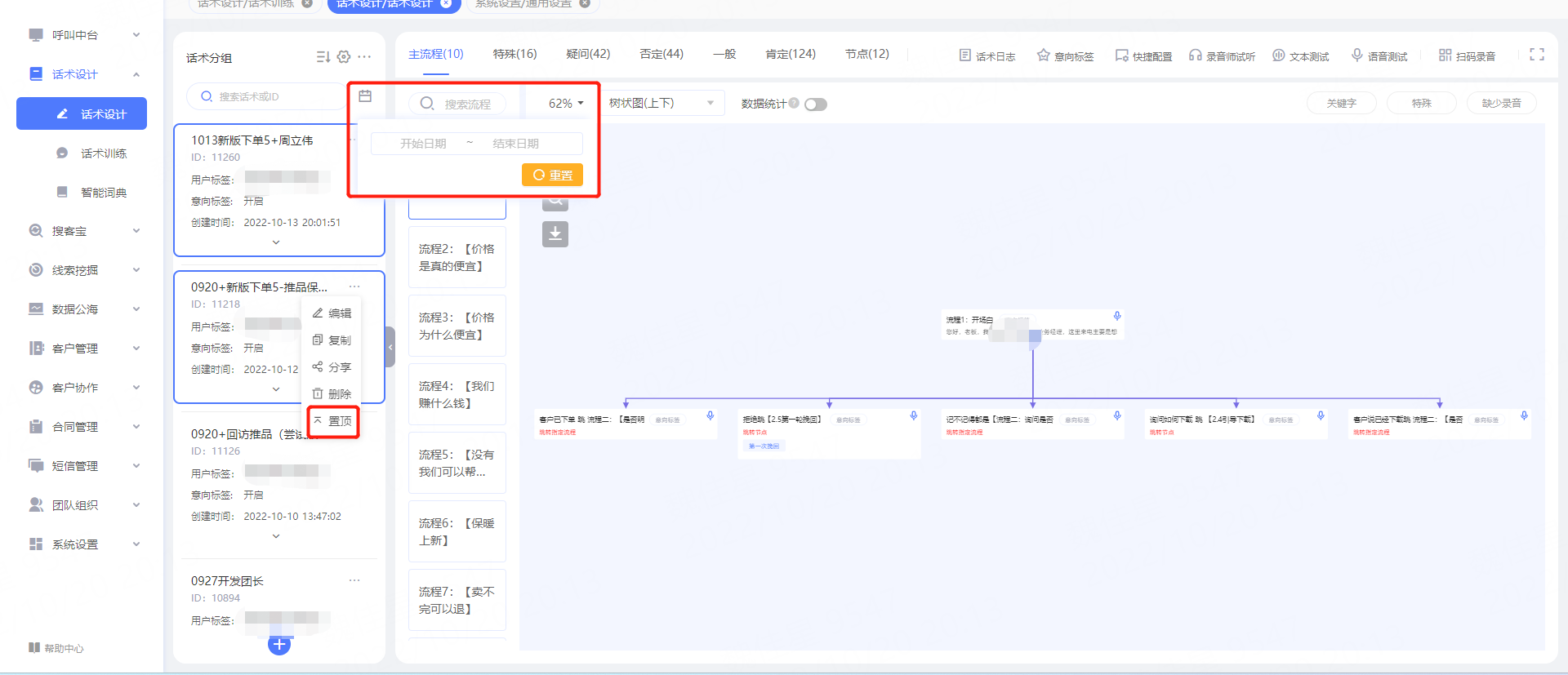Click the 开始日期 date field
Image resolution: width=1568 pixels, height=675 pixels.
coord(423,144)
